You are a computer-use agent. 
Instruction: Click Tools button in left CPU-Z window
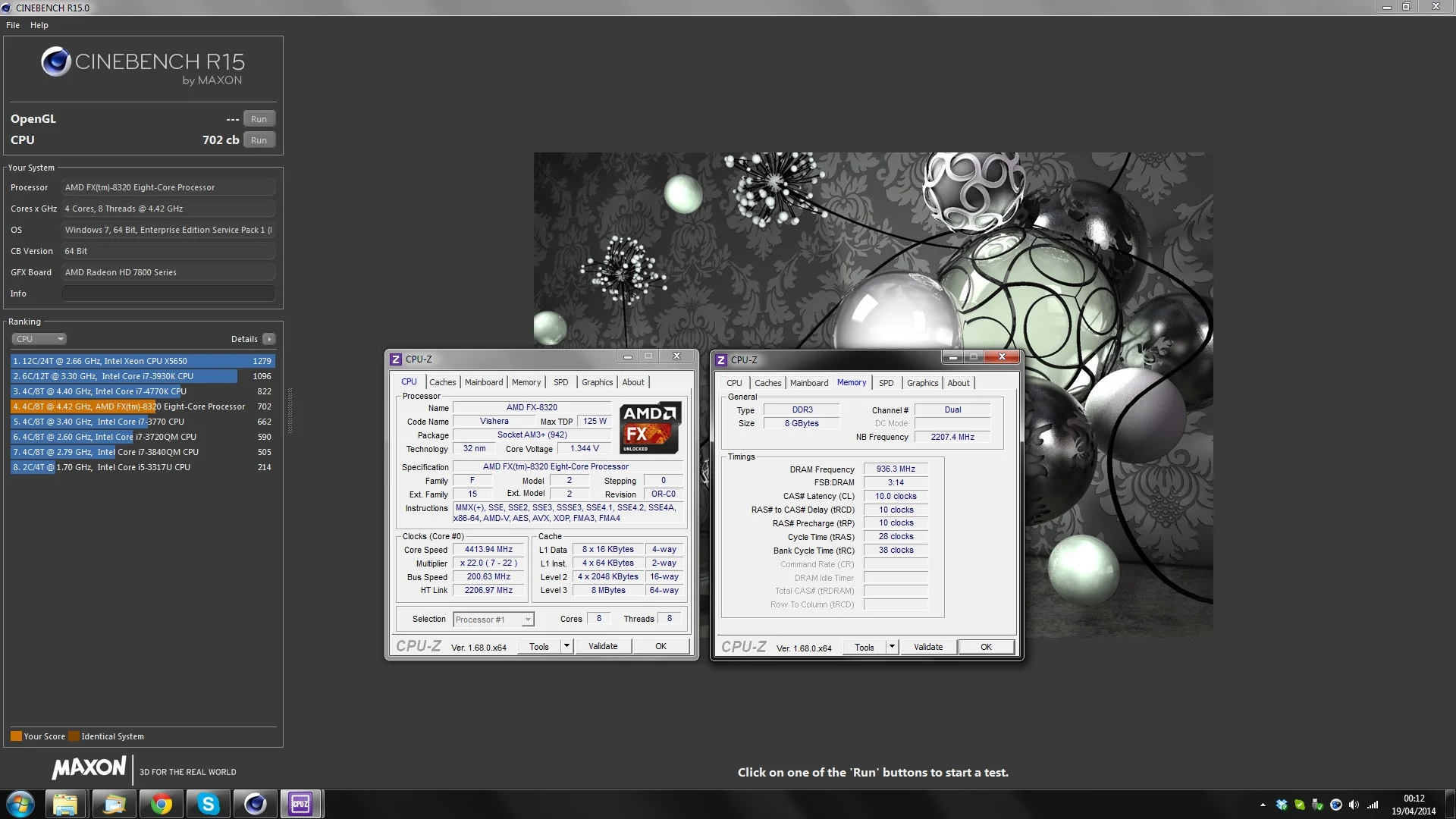click(539, 646)
